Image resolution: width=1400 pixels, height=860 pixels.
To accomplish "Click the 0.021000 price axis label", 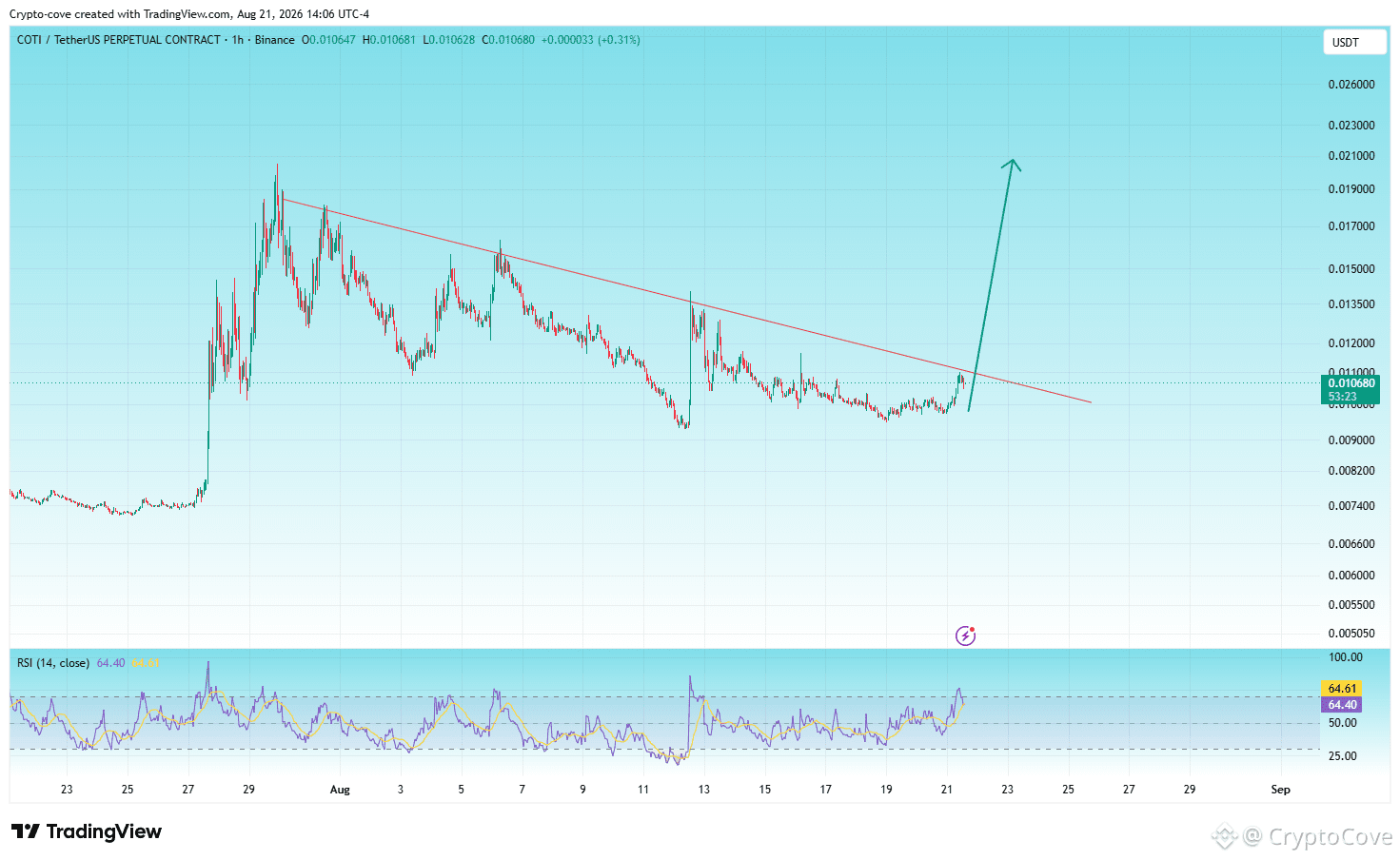I will (x=1351, y=156).
